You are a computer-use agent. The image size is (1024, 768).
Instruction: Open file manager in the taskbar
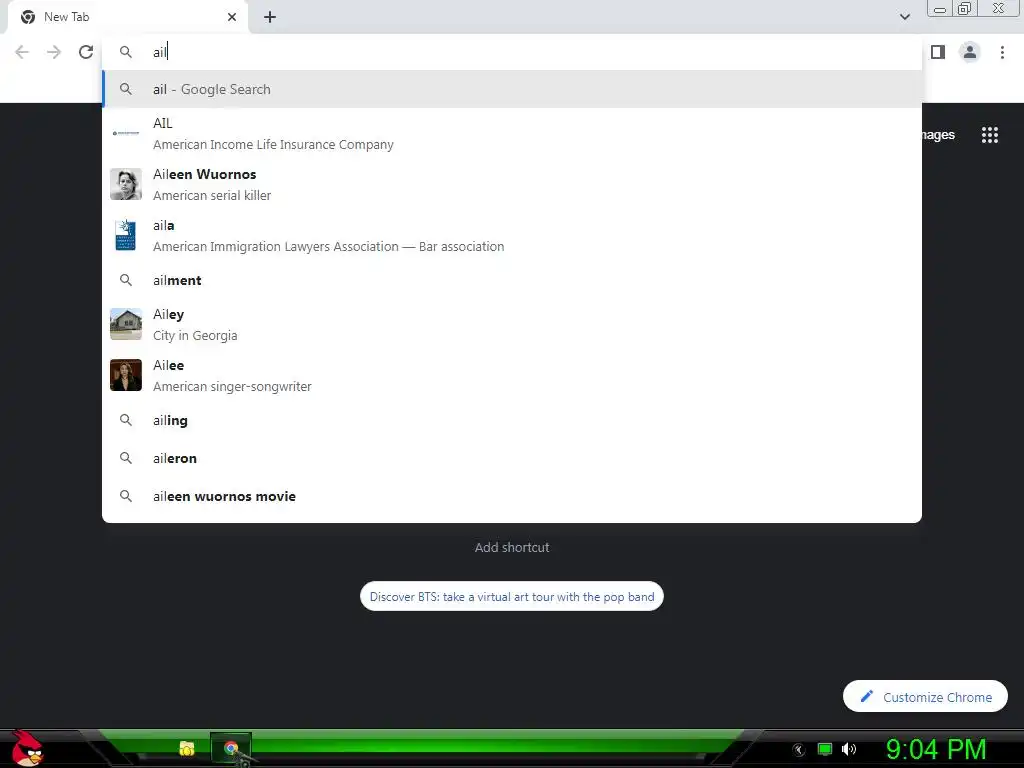[x=187, y=748]
